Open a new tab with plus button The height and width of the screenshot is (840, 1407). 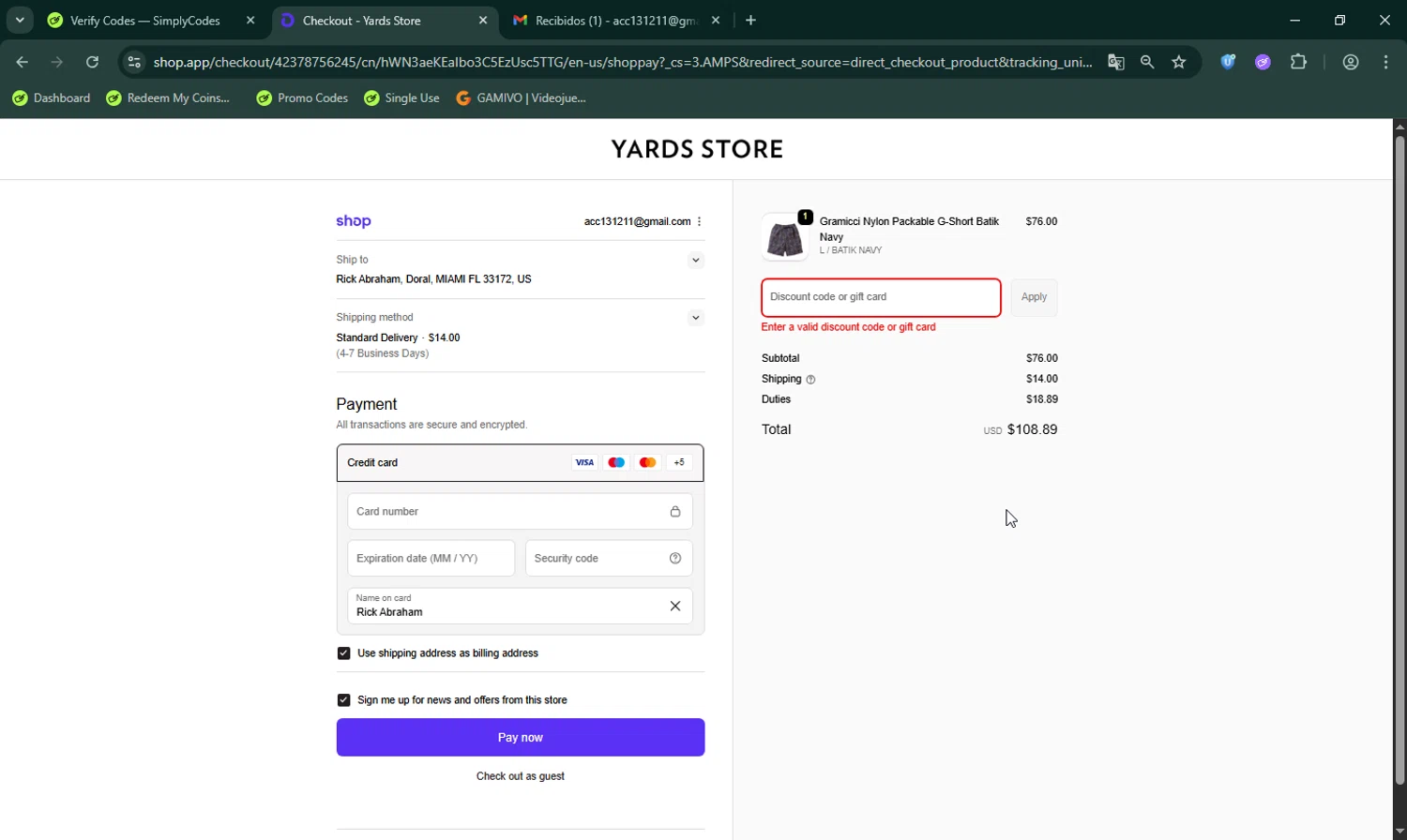point(750,20)
